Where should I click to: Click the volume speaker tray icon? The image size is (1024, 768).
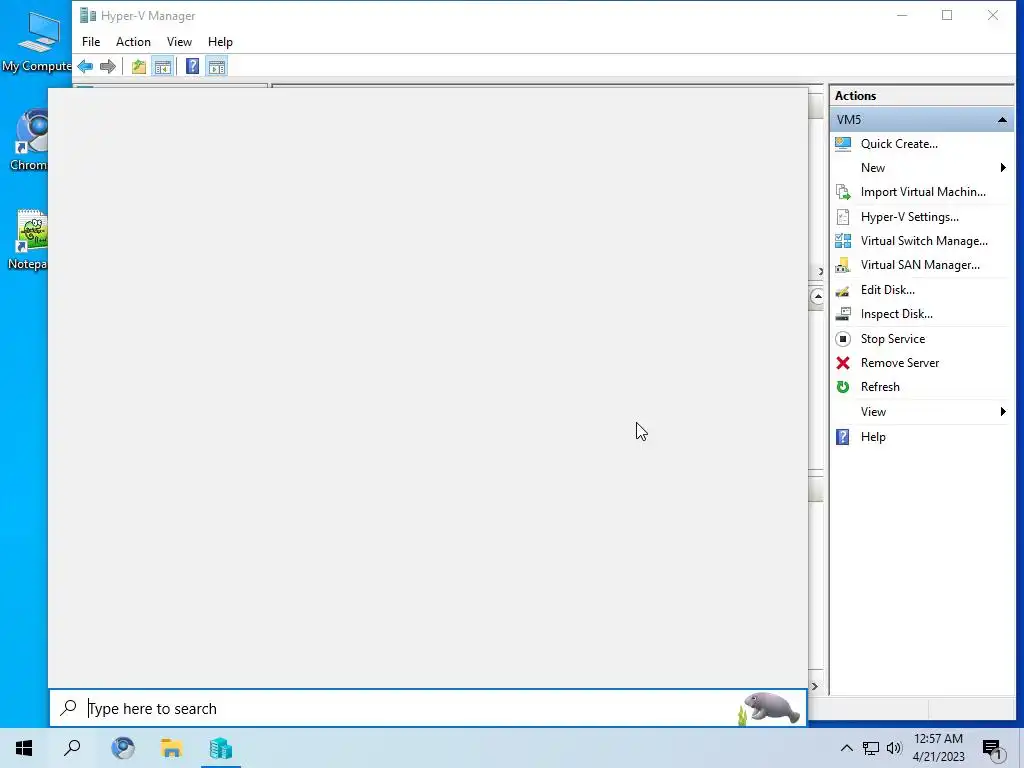click(x=894, y=748)
